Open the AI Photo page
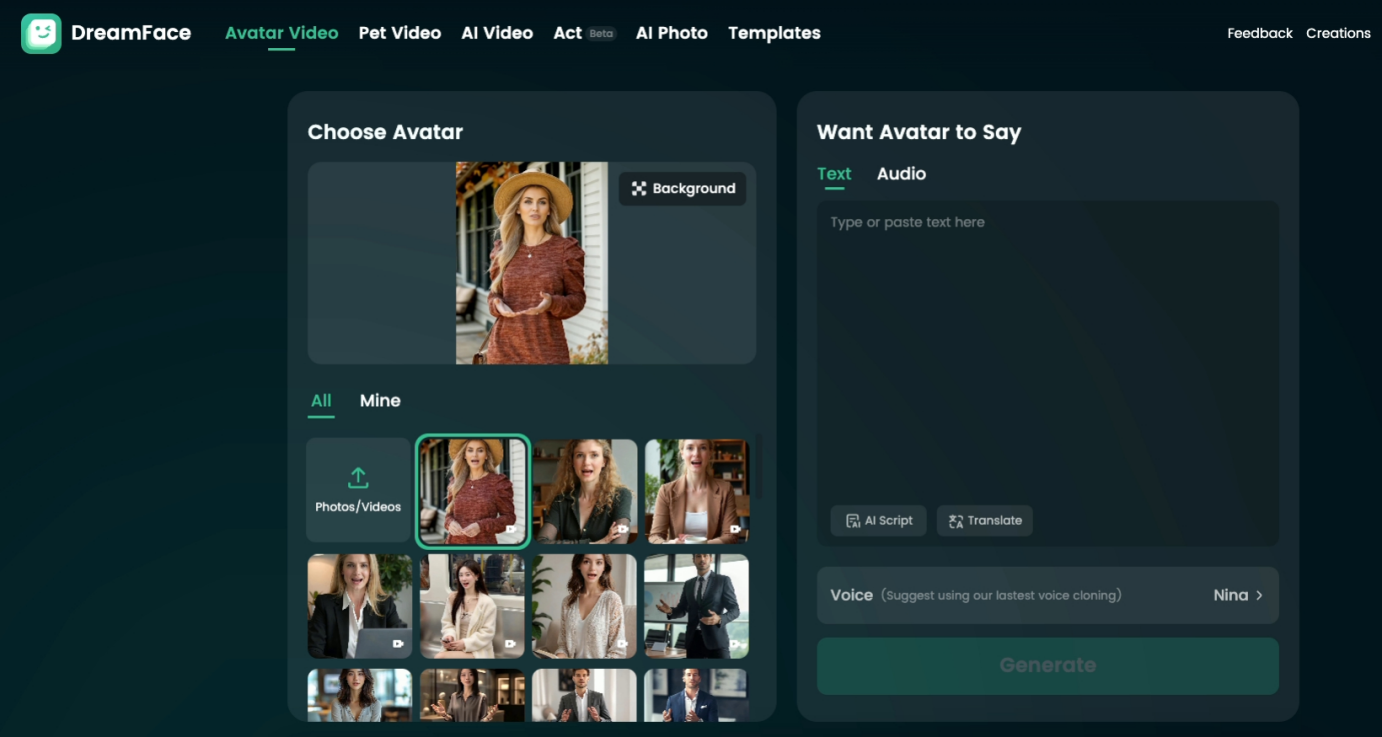Screen dimensions: 1382x737 click(671, 33)
